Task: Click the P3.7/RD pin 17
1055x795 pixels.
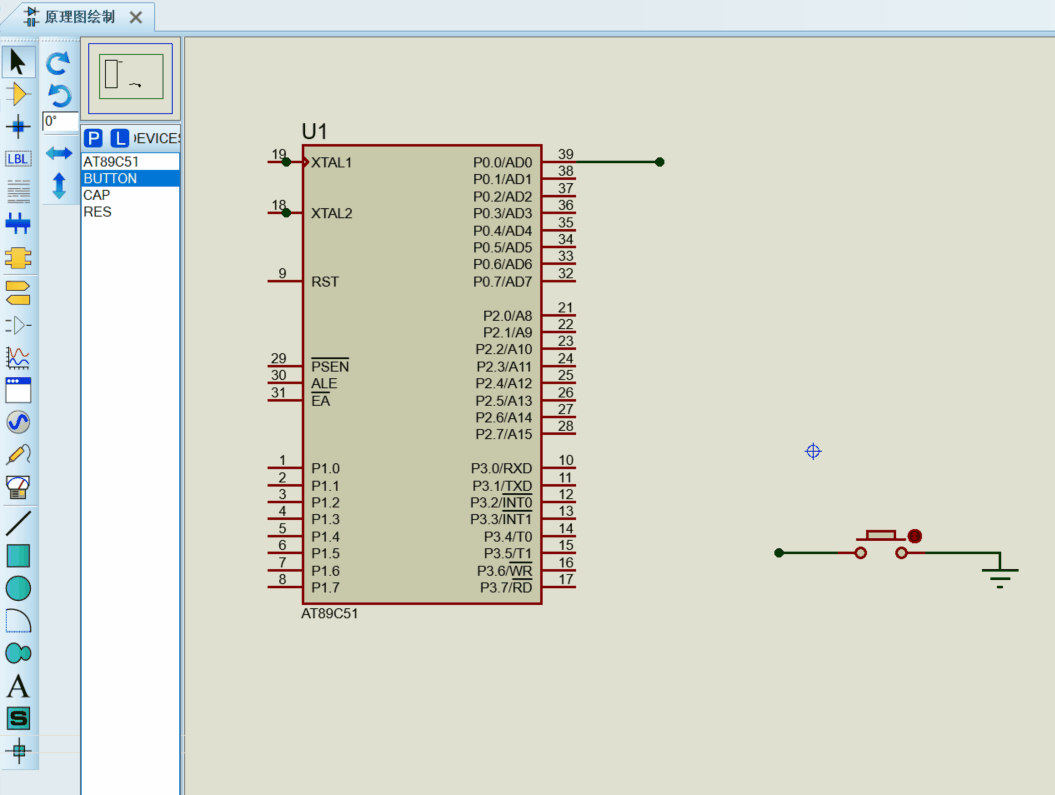Action: point(558,586)
